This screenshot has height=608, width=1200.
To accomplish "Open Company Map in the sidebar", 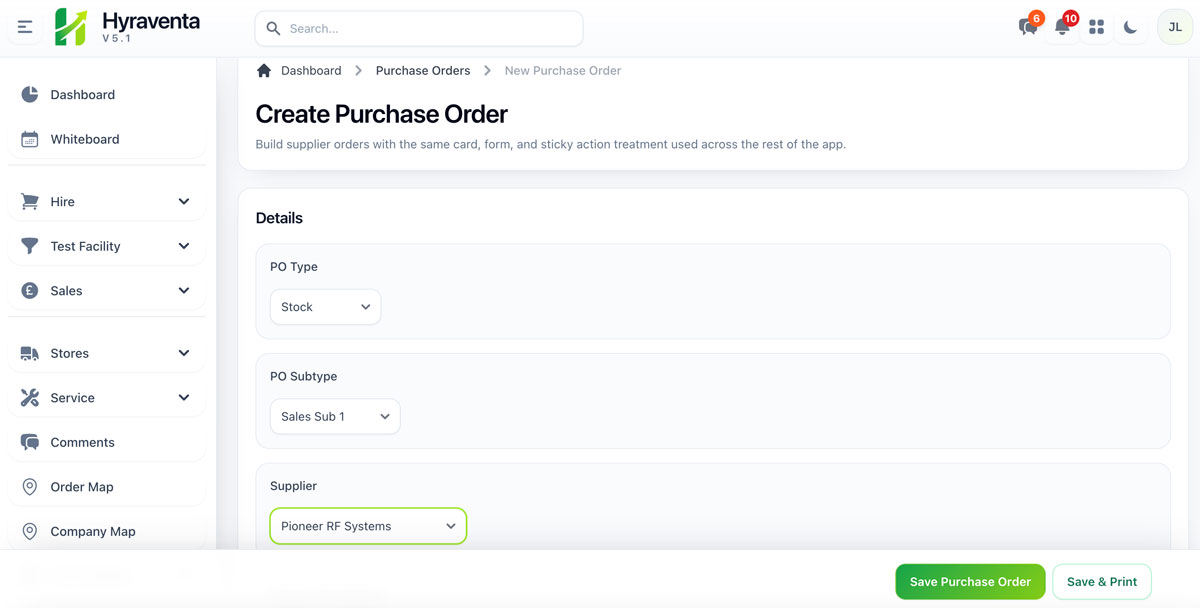I will tap(107, 532).
